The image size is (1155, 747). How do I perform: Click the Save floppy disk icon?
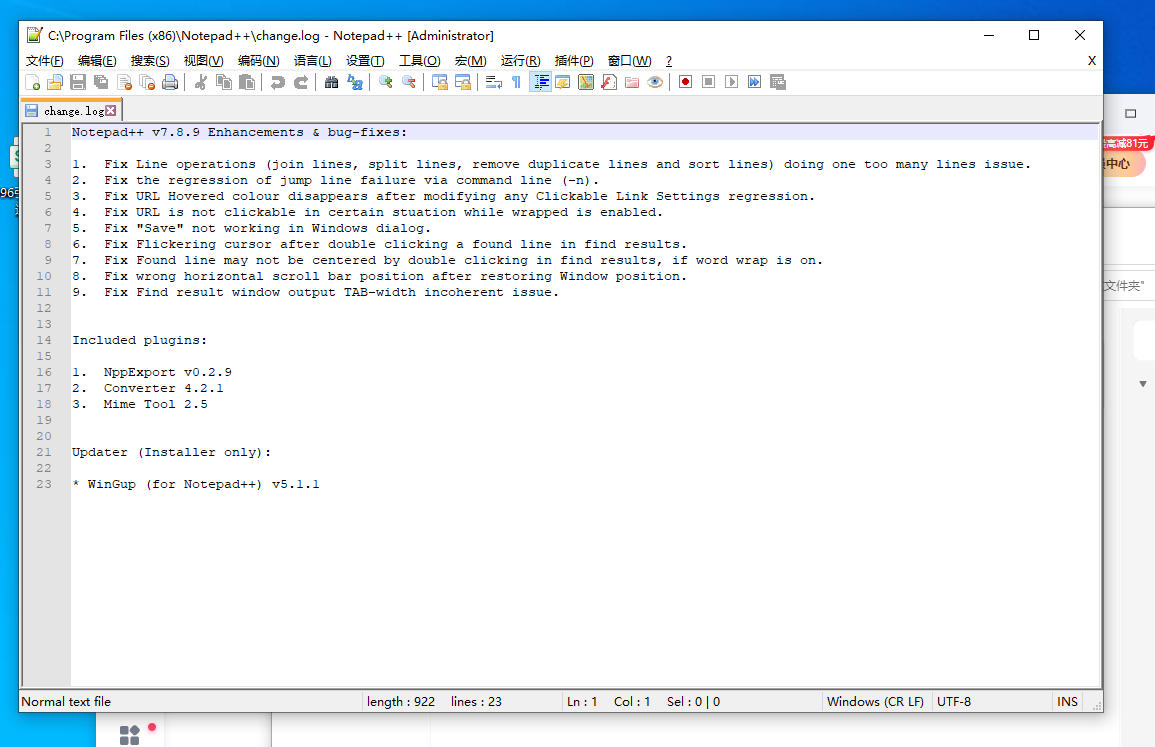[78, 82]
